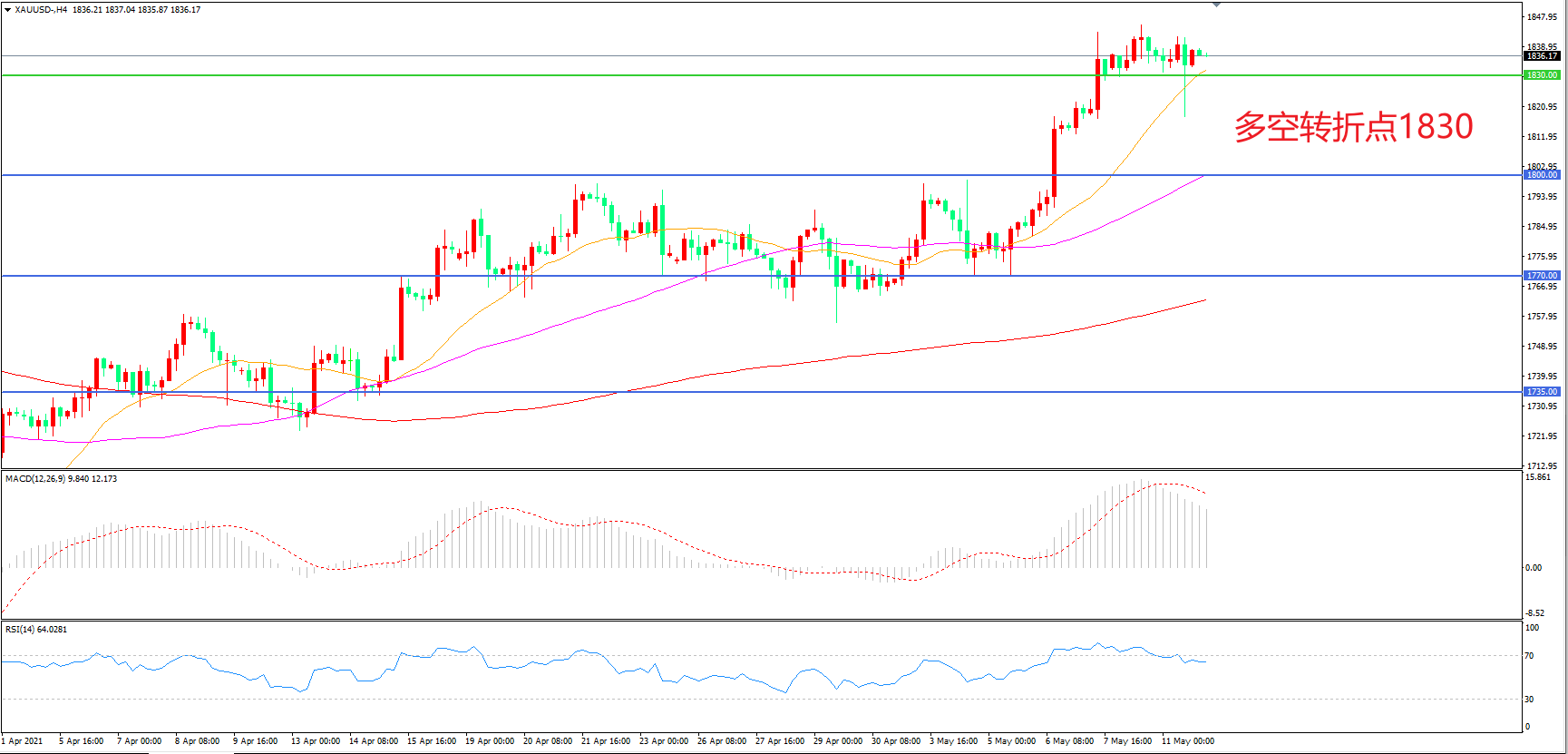Viewport: 1568px width, 754px height.
Task: Click the green 1830.00 price label
Action: pos(1541,75)
